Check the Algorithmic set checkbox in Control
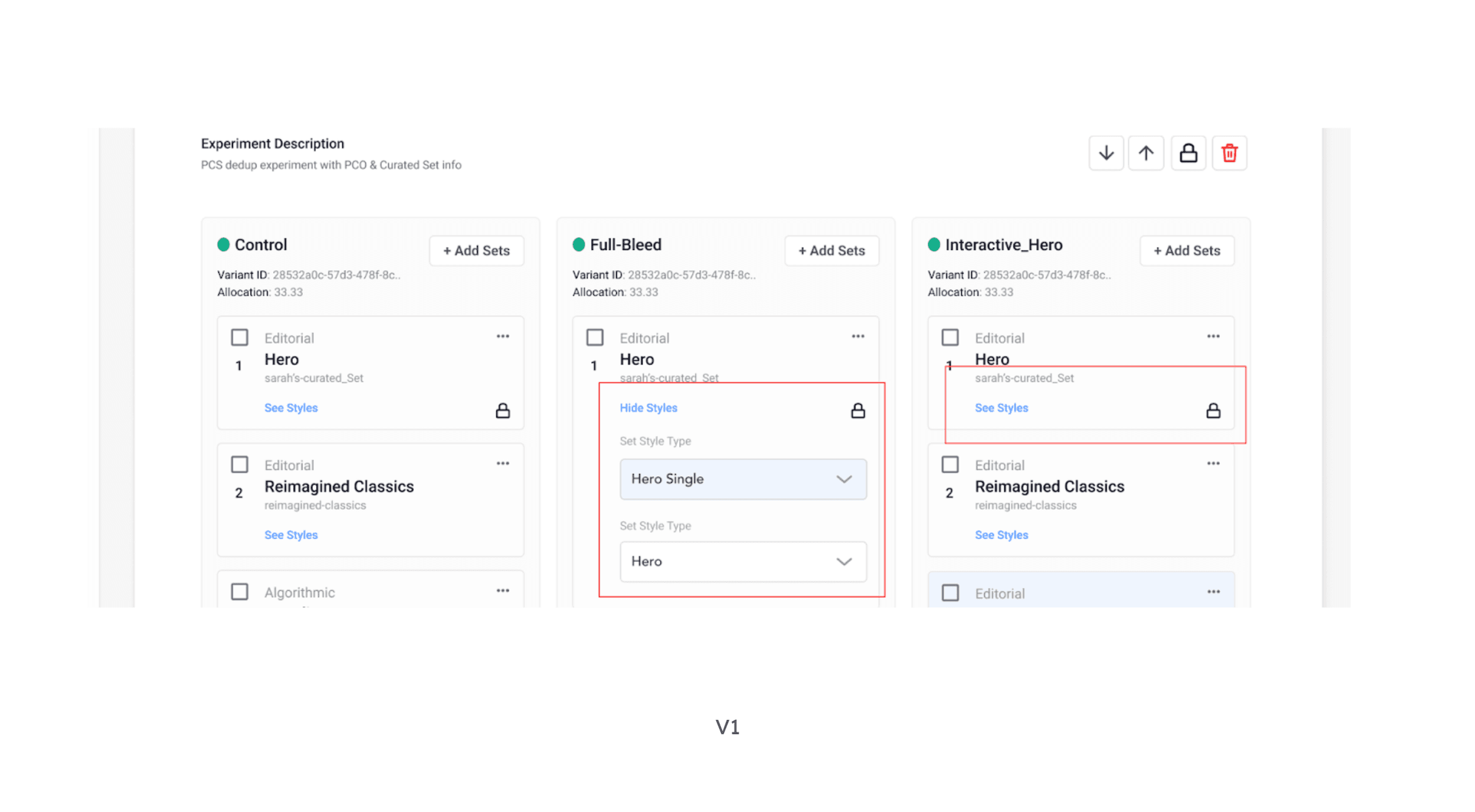The image size is (1475, 812). click(x=240, y=591)
